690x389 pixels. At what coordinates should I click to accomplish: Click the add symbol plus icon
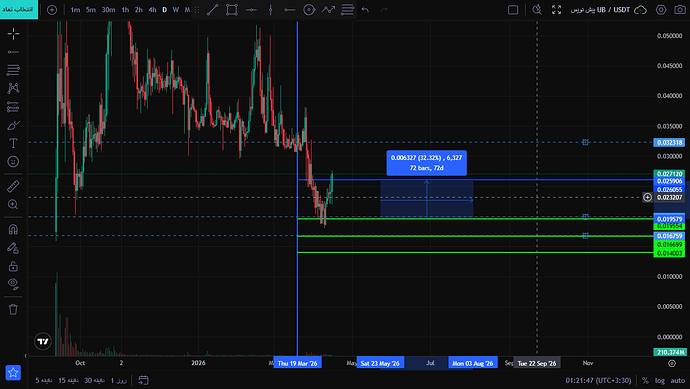coord(52,10)
